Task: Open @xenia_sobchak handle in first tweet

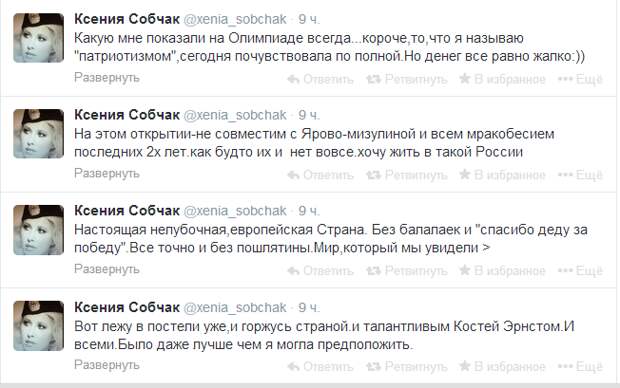Action: pyautogui.click(x=235, y=19)
